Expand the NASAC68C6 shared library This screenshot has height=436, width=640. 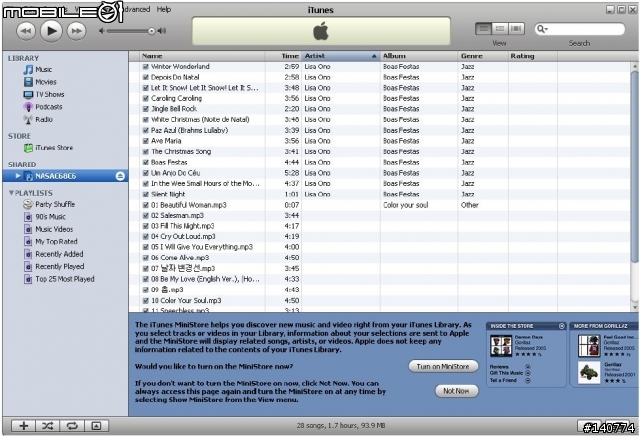[18, 176]
